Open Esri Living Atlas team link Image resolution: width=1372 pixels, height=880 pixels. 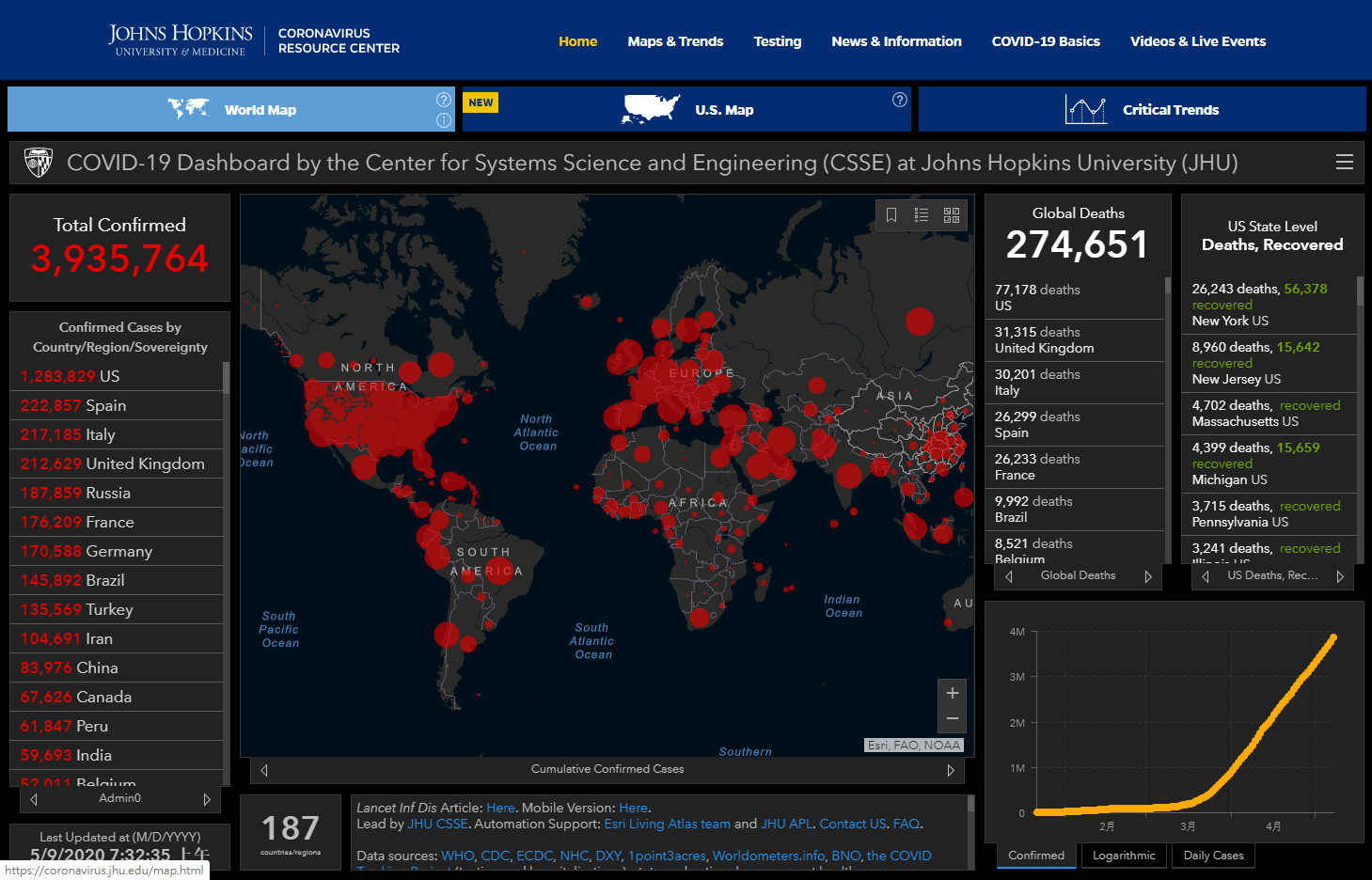pos(667,824)
